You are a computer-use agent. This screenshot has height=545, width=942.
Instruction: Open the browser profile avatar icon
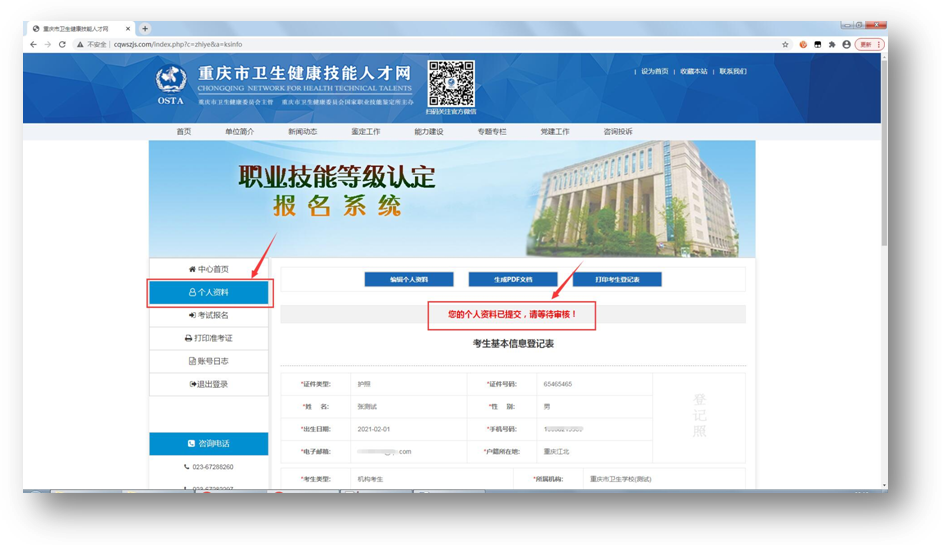[847, 45]
